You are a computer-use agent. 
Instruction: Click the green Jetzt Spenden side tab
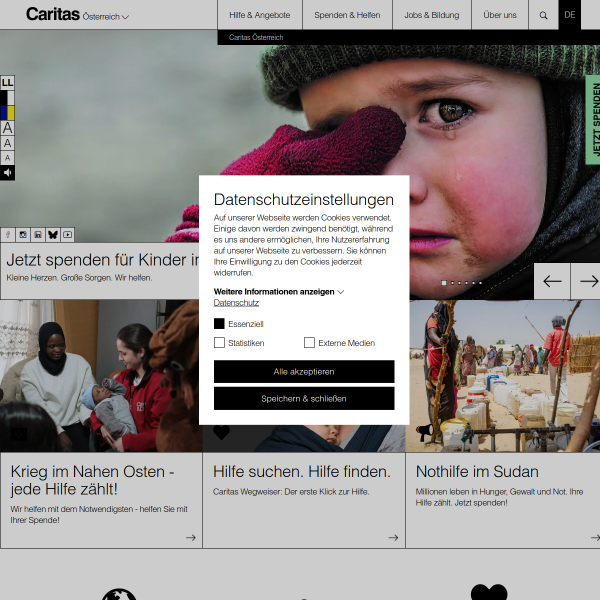click(x=593, y=120)
